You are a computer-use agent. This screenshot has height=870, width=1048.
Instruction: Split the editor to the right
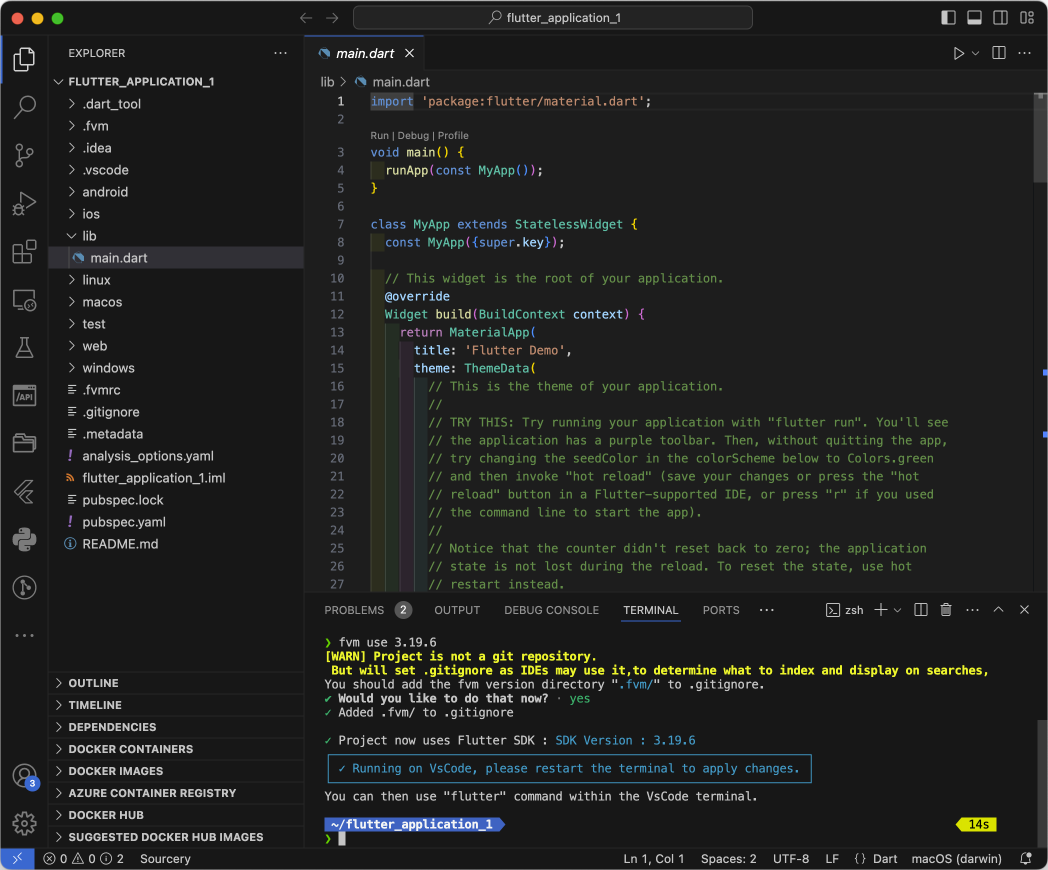tap(999, 53)
